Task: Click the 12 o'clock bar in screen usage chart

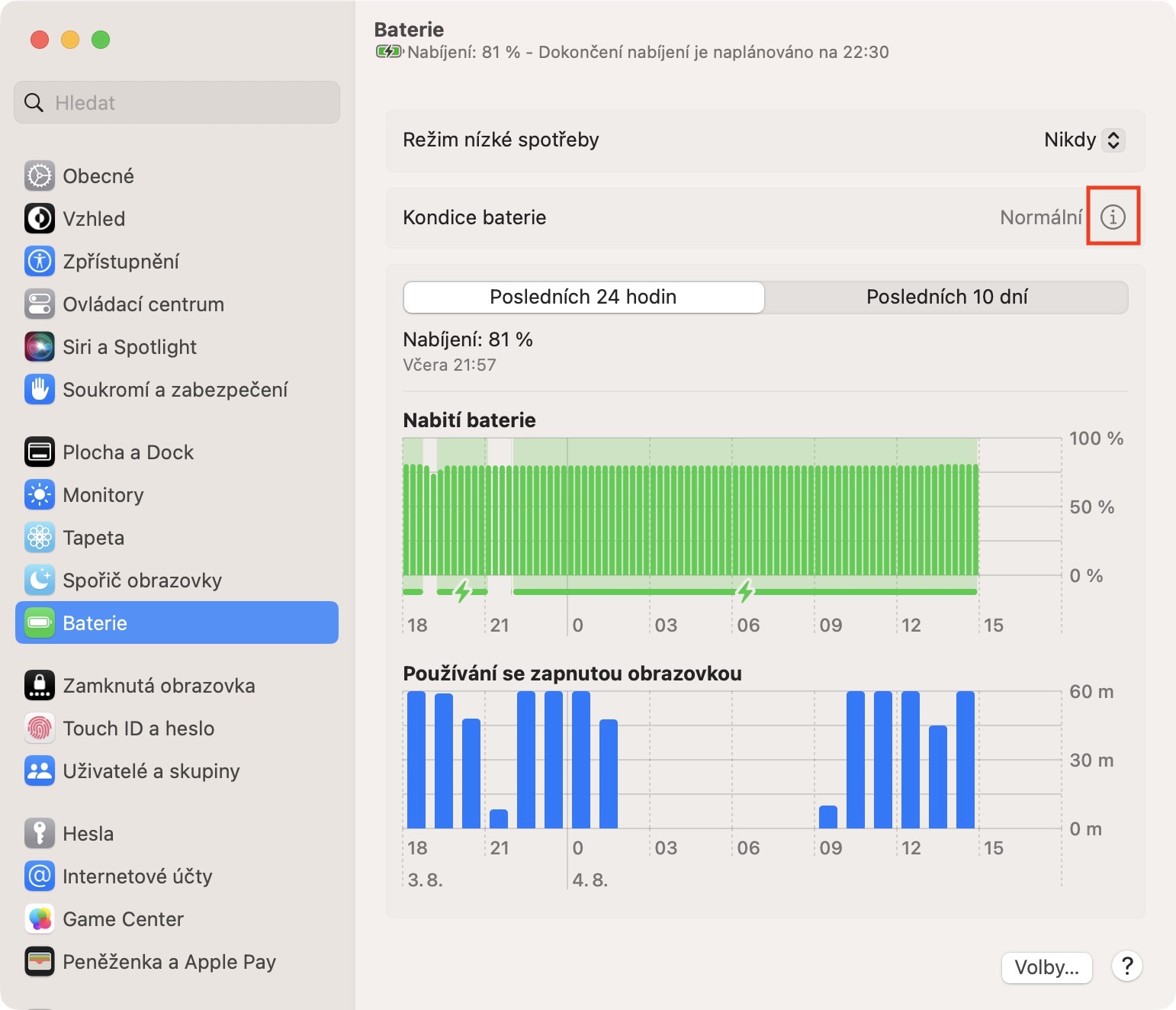Action: point(910,760)
